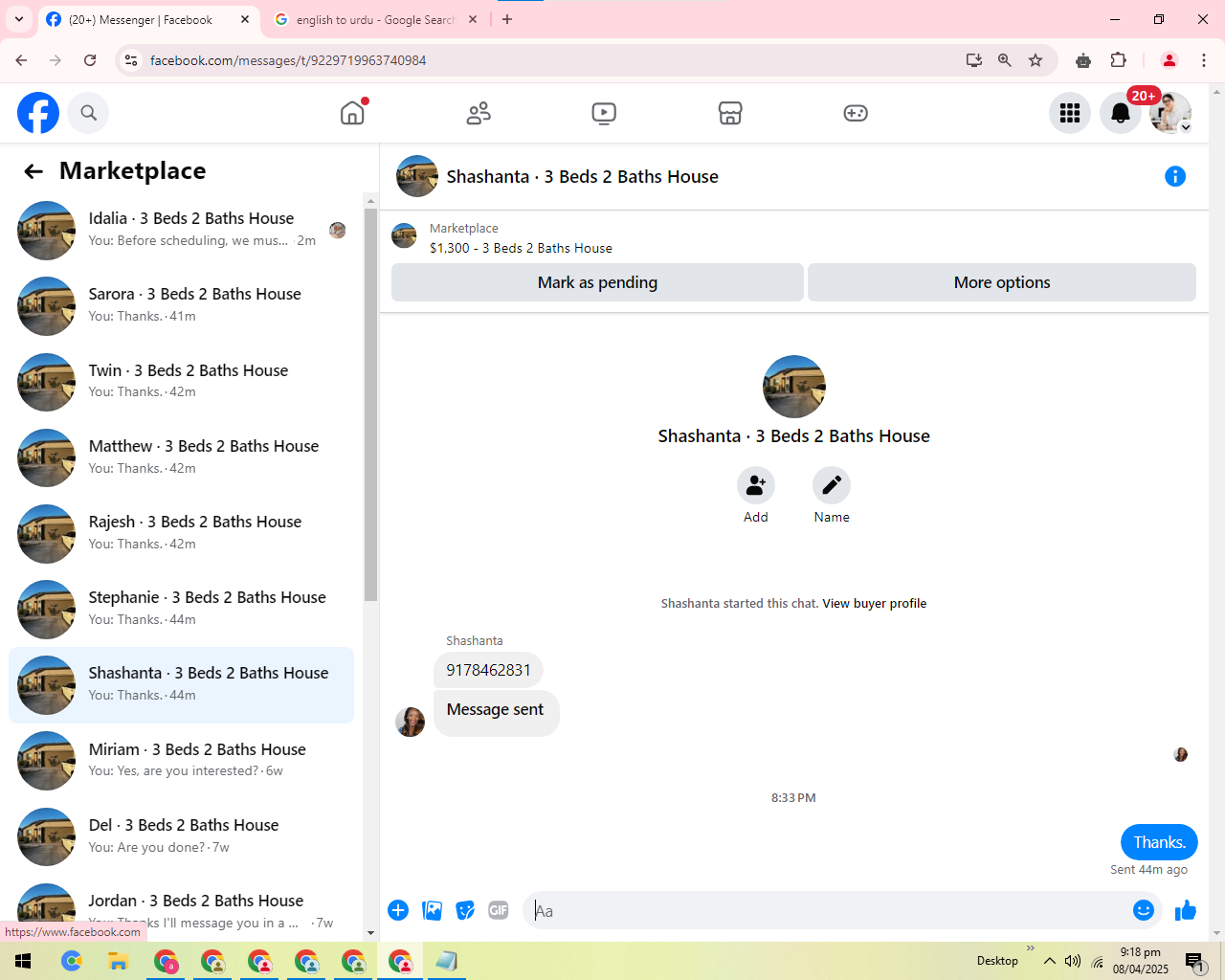Image resolution: width=1225 pixels, height=980 pixels.
Task: Click $1,300 - 3 Beds 2 Baths House listing
Action: pyautogui.click(x=521, y=248)
